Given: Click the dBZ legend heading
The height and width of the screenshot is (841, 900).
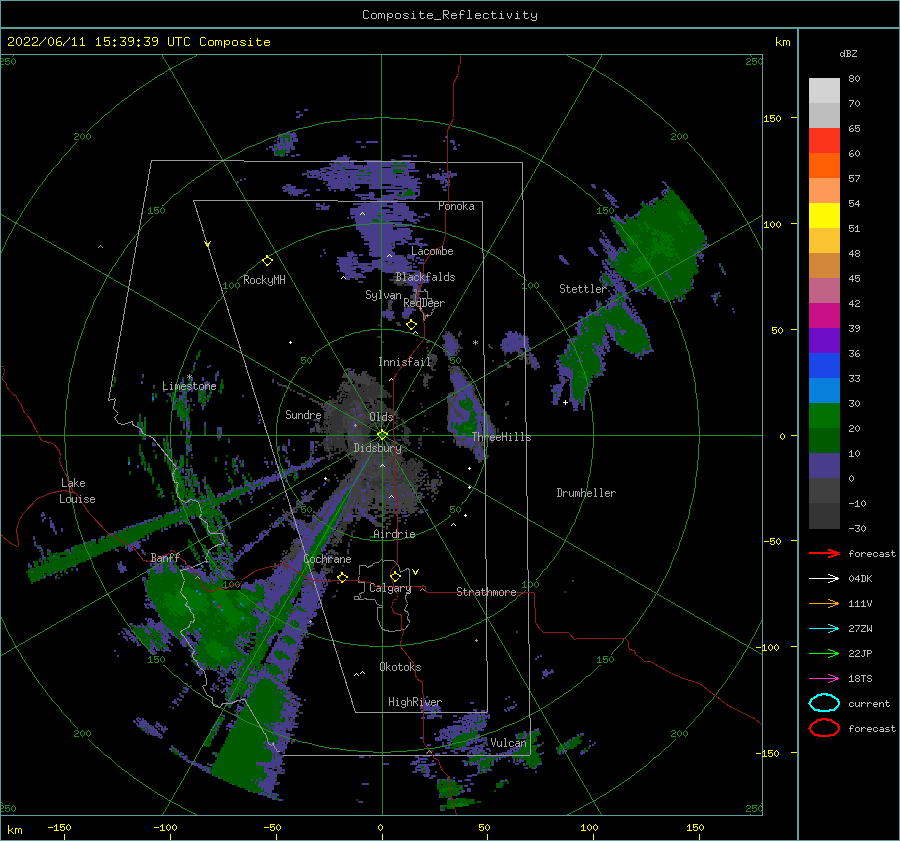Looking at the screenshot, I should [848, 53].
